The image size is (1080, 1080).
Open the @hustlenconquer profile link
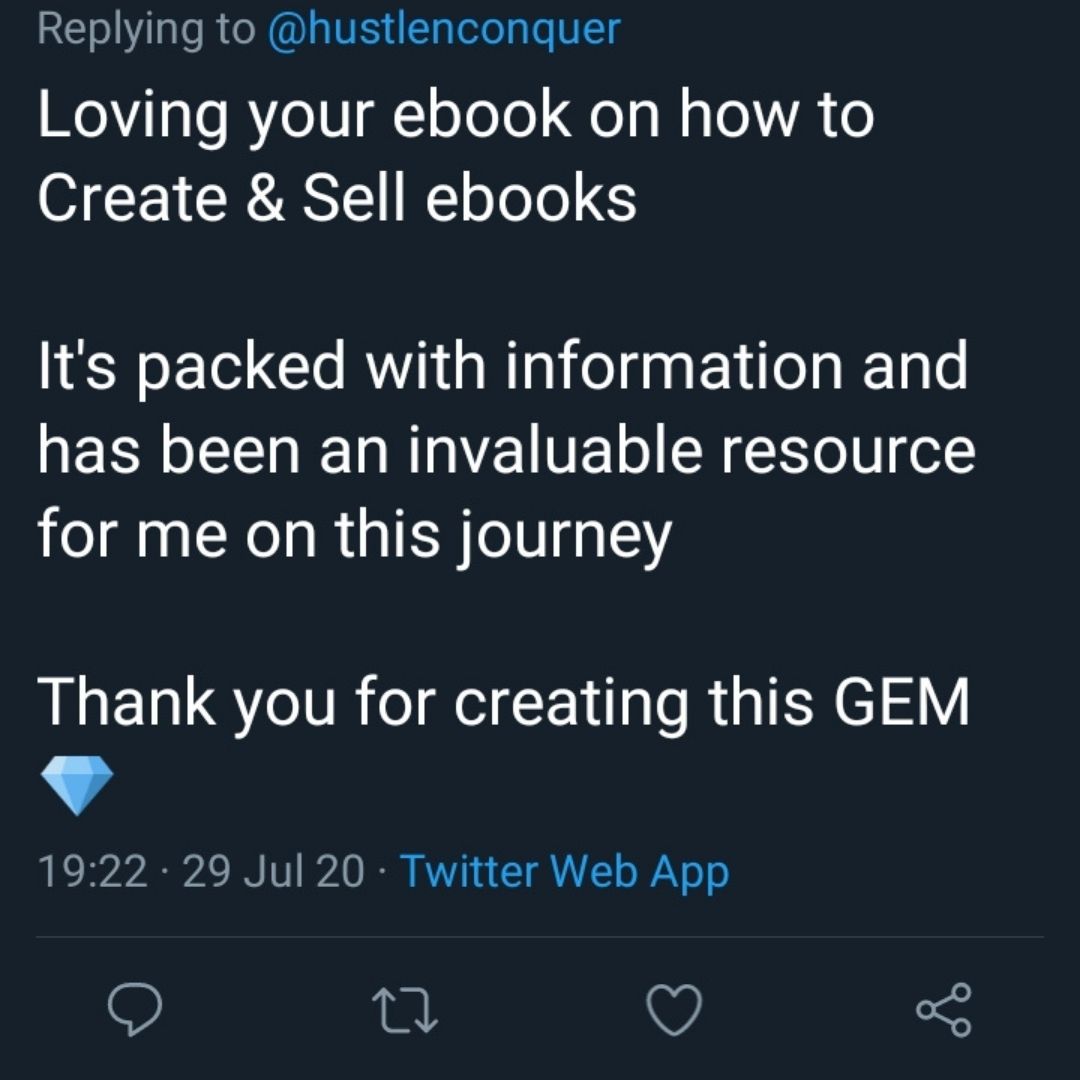tap(444, 29)
